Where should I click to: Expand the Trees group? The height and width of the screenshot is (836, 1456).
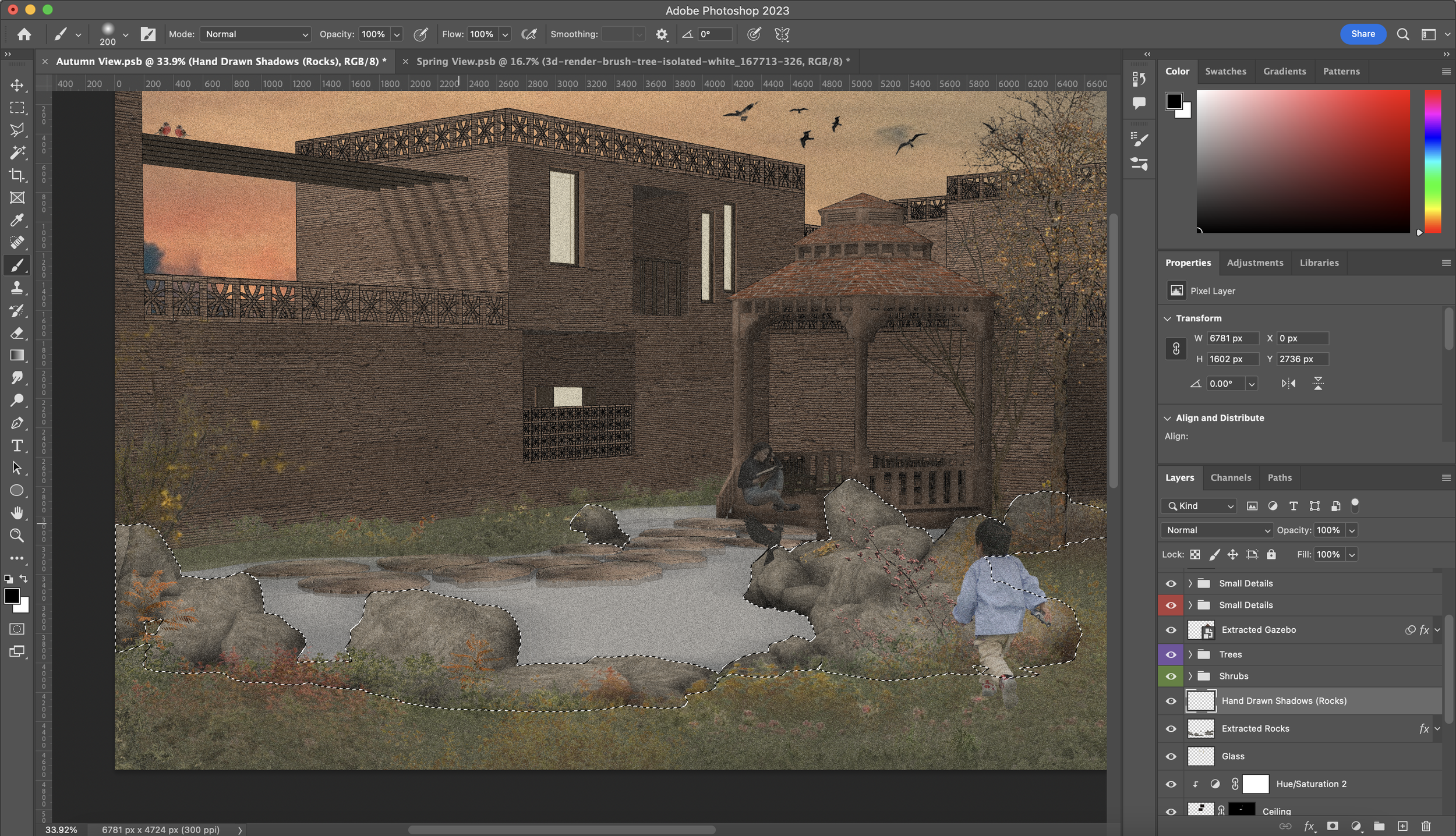[1190, 654]
